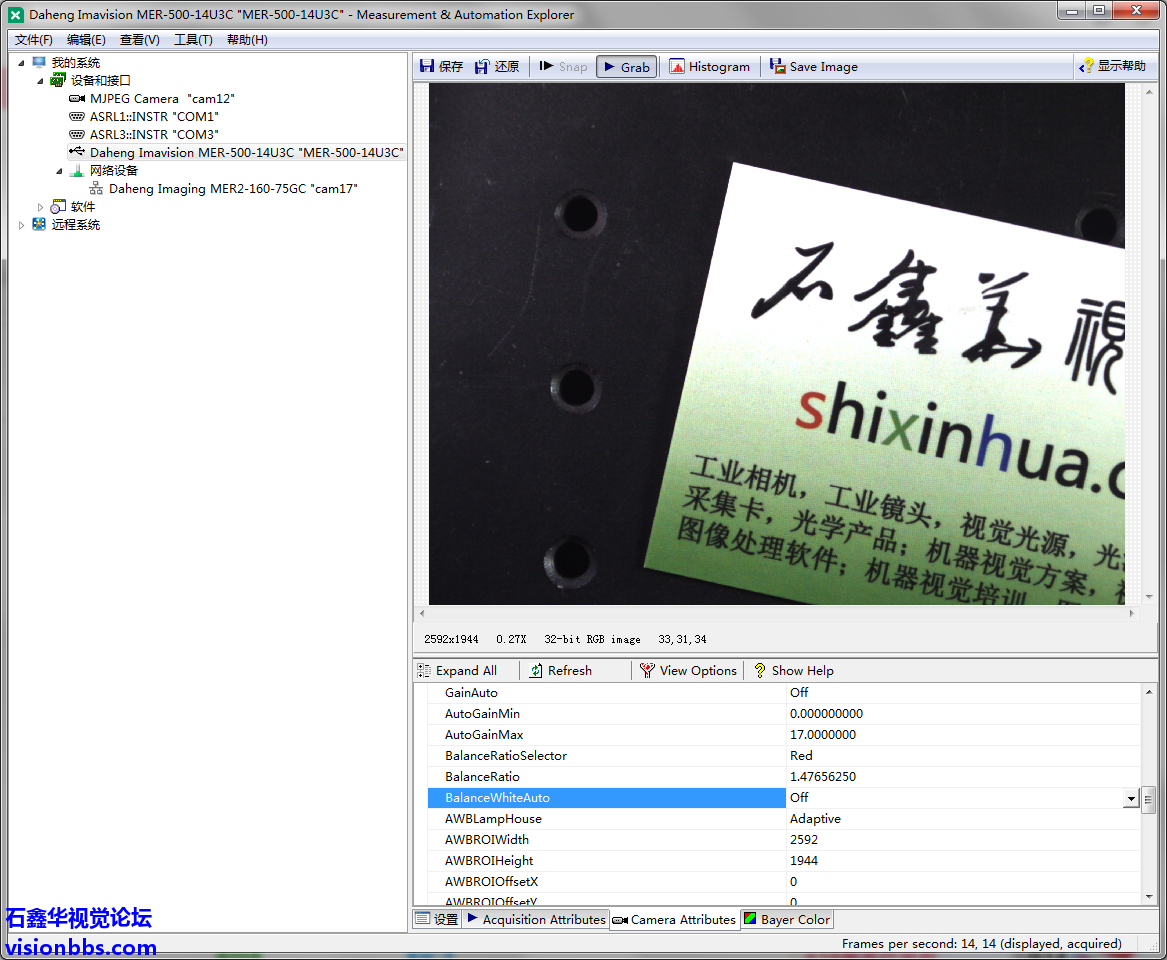Select MJPEG Camera "cam12" device

[161, 99]
